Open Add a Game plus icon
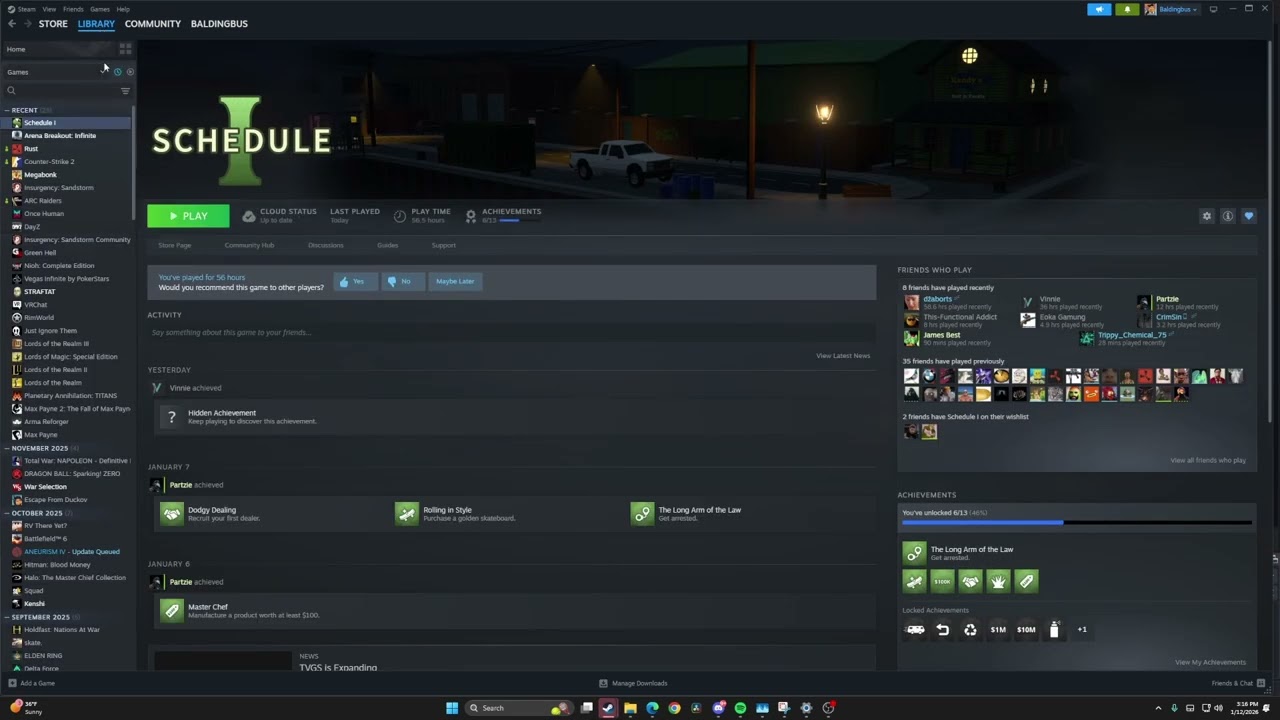This screenshot has width=1280, height=720. point(12,683)
